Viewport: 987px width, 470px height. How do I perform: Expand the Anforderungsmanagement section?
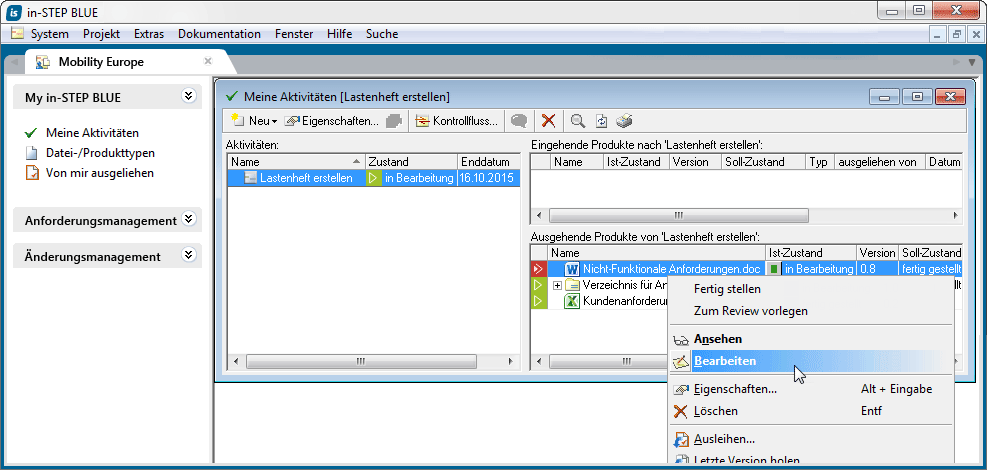188,220
